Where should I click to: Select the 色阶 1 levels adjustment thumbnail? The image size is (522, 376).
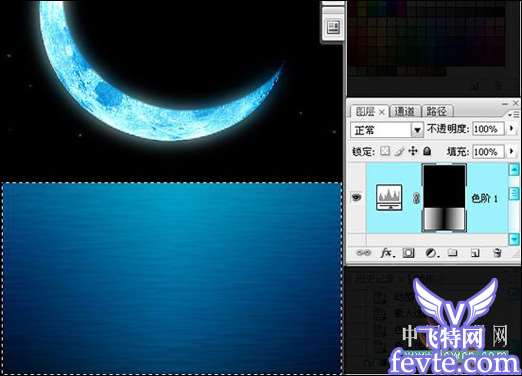point(389,198)
